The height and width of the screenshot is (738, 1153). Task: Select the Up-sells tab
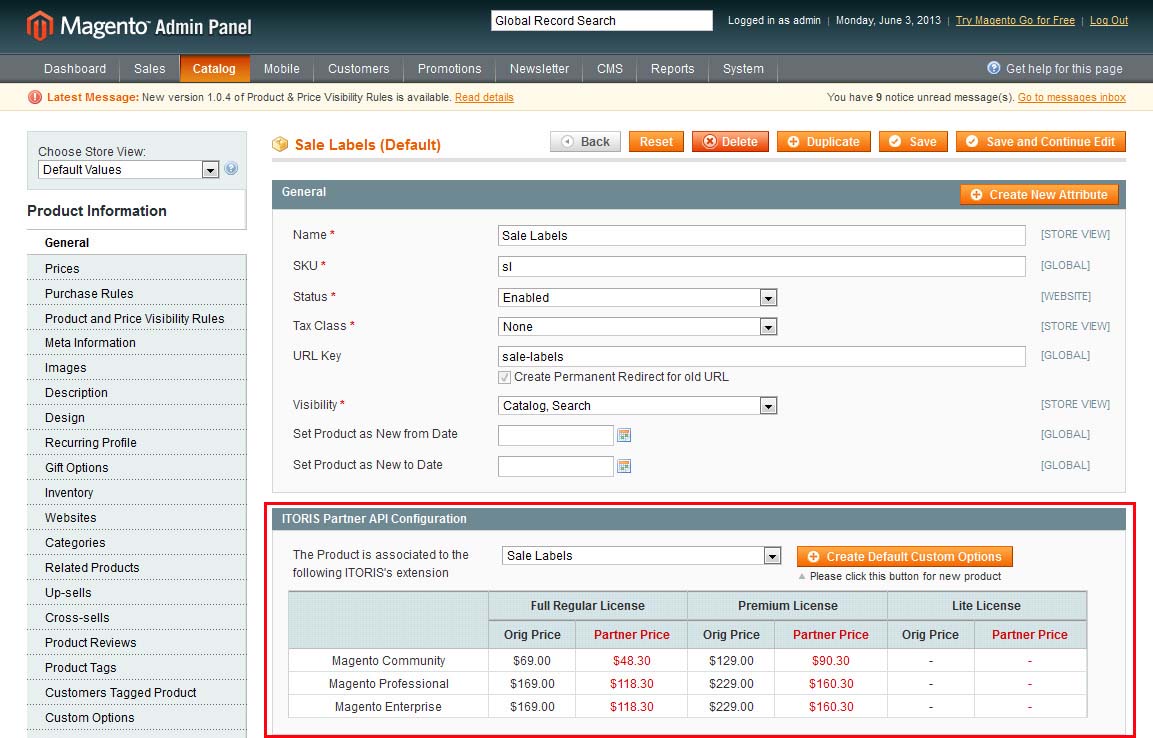click(x=137, y=592)
